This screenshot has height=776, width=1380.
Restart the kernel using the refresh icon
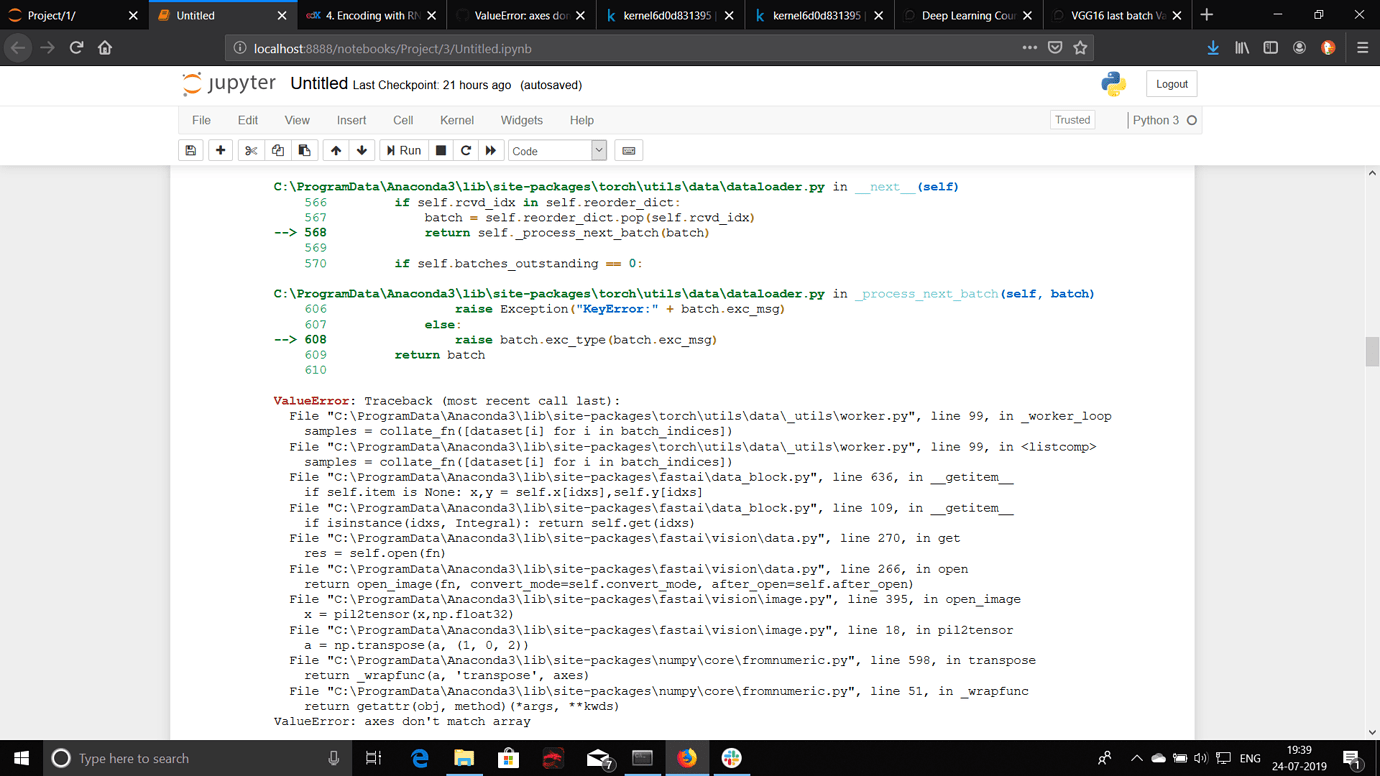465,150
